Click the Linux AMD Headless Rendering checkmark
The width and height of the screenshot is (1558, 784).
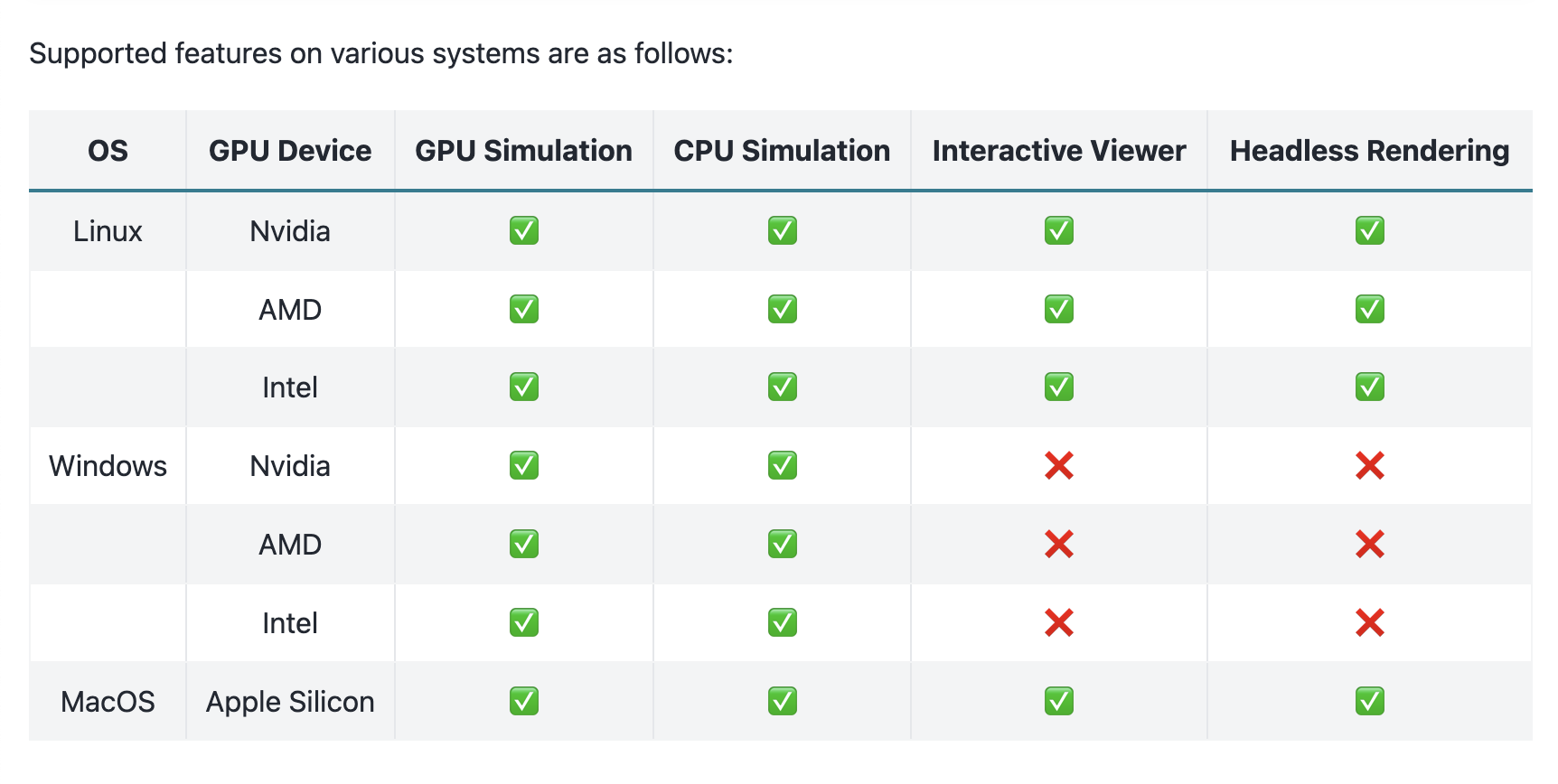click(x=1369, y=310)
